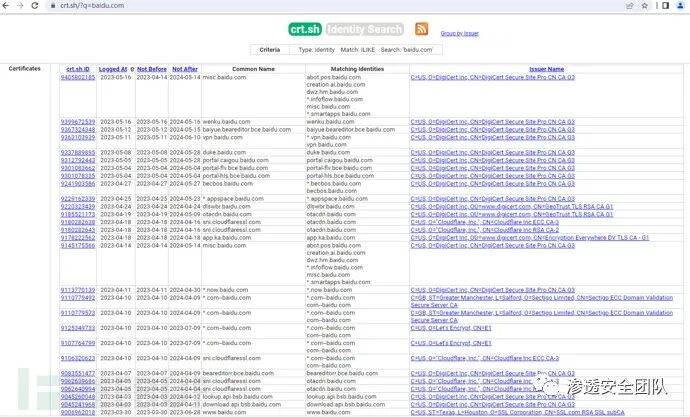Viewport: 690px width, 417px height.
Task: Open the orange RSS feed icon
Action: (x=422, y=29)
